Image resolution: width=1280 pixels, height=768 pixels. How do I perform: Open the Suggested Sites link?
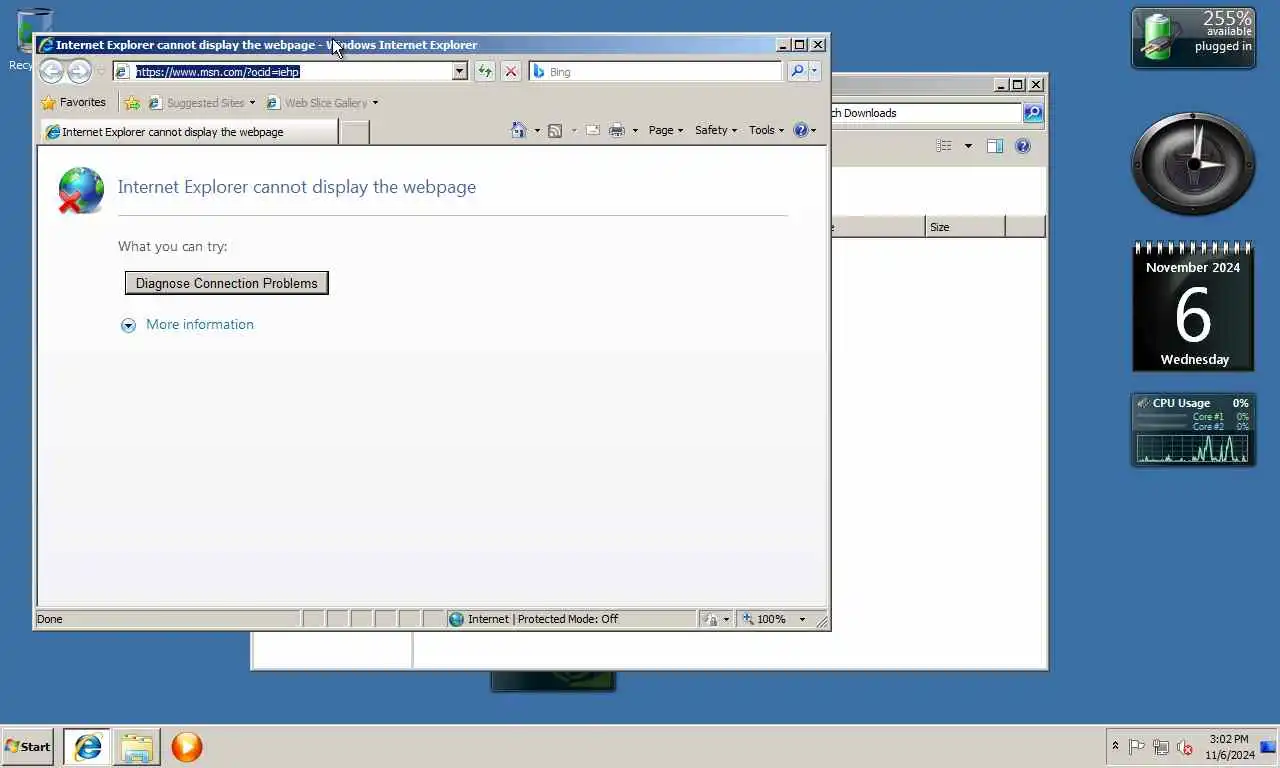click(x=196, y=102)
